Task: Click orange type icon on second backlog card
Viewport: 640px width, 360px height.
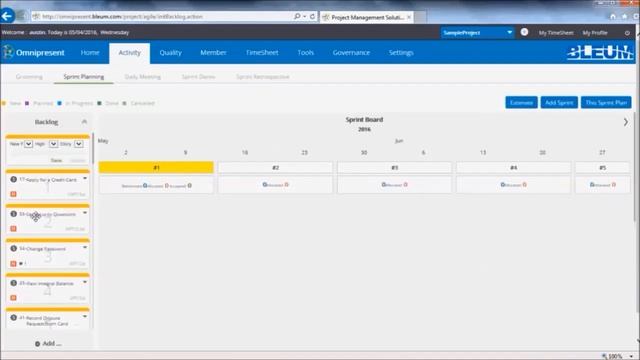Action: click(x=13, y=229)
